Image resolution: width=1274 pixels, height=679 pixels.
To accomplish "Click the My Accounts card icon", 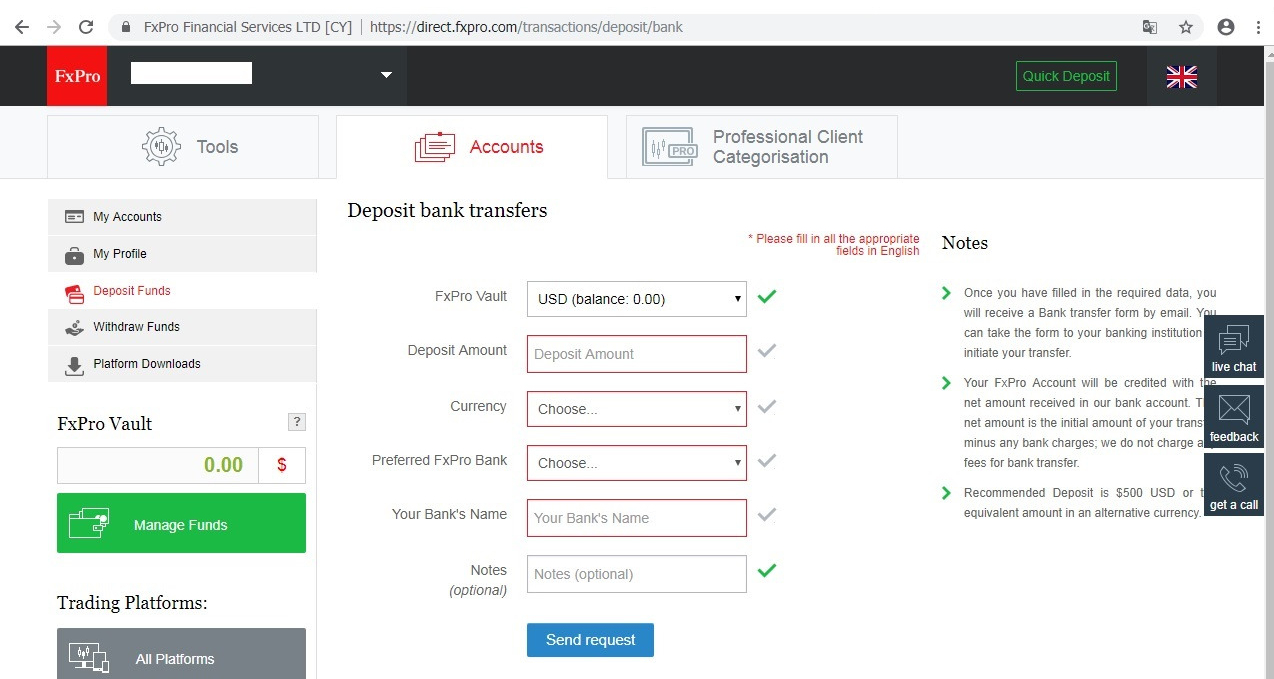I will 74,217.
